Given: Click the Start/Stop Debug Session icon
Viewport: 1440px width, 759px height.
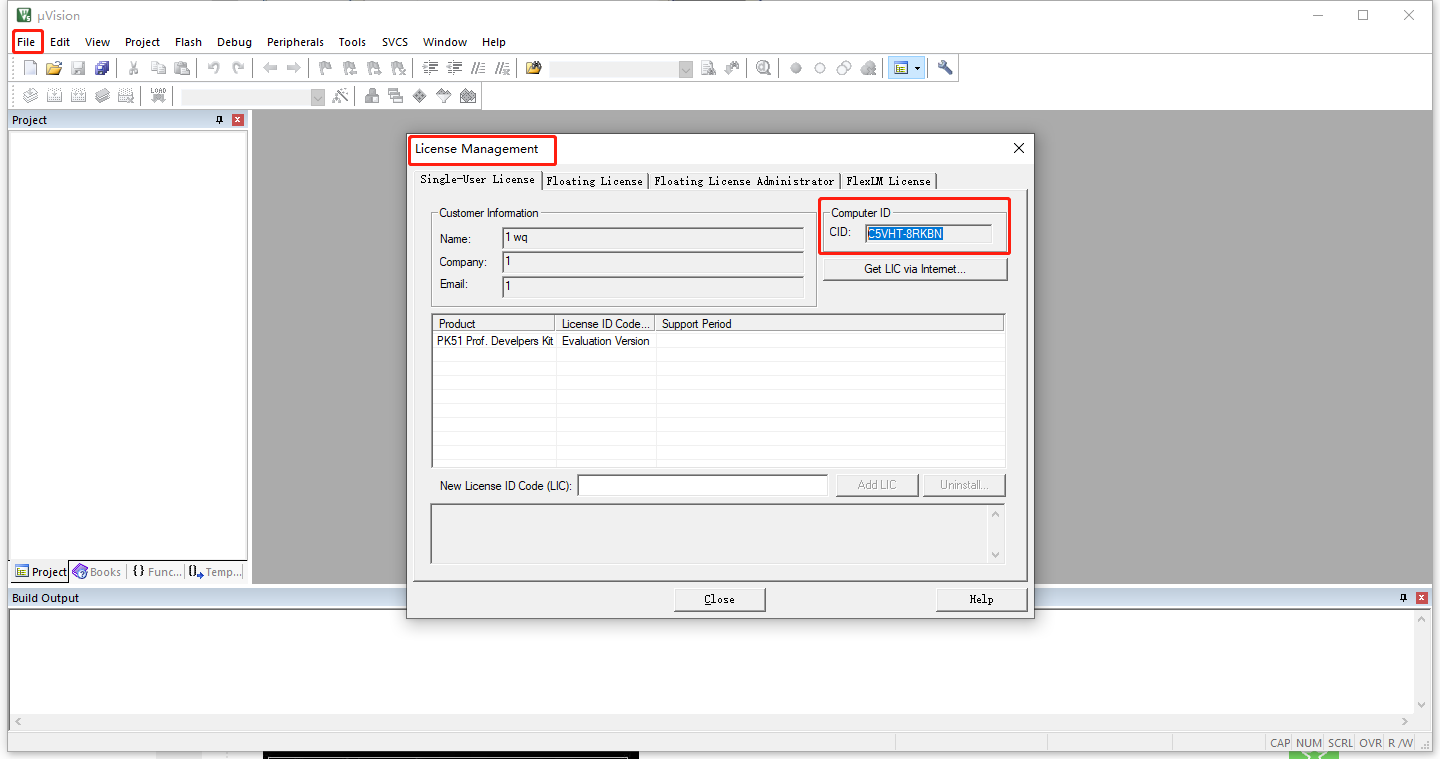Looking at the screenshot, I should (x=764, y=68).
